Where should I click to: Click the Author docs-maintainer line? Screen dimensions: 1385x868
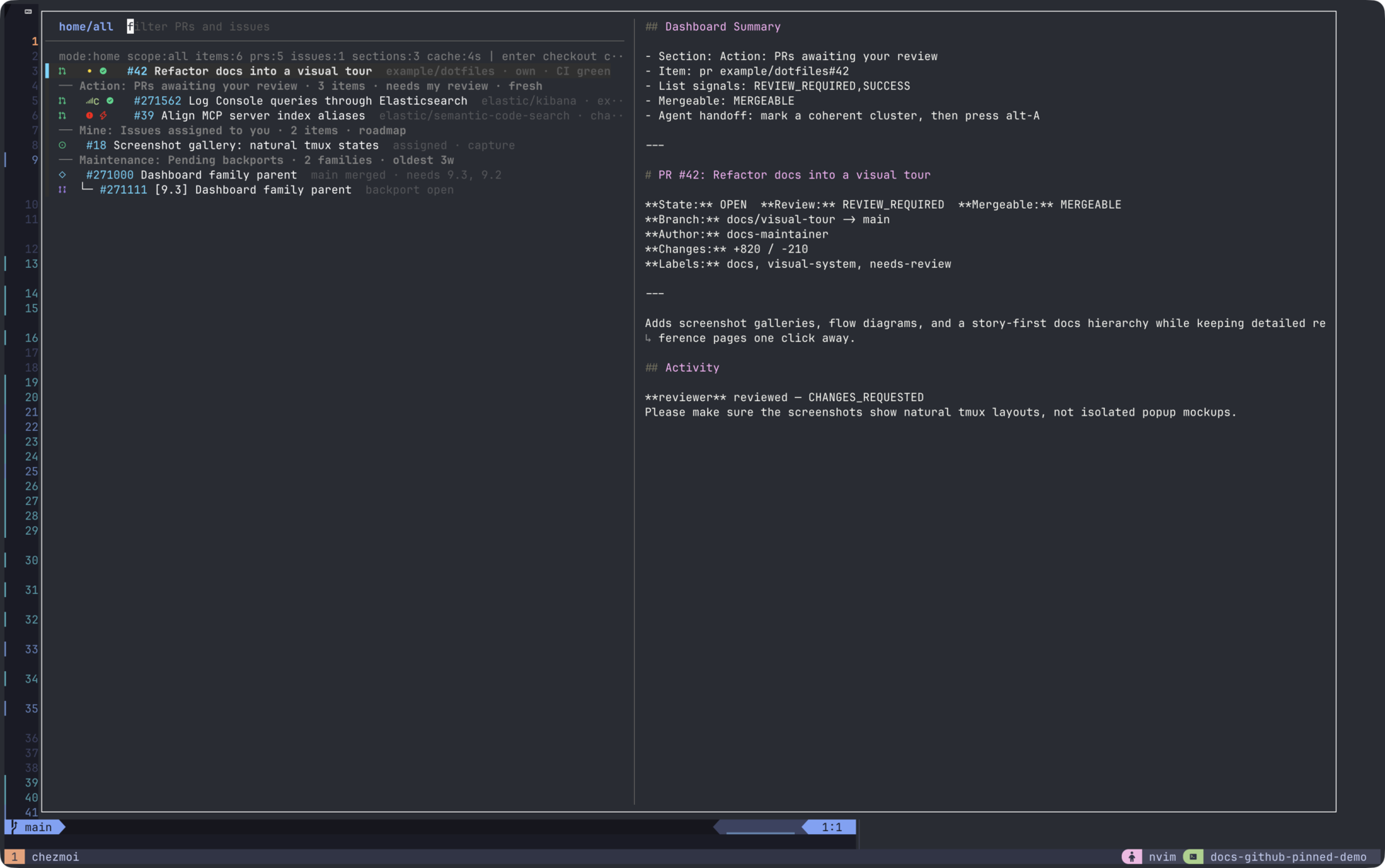pos(736,235)
